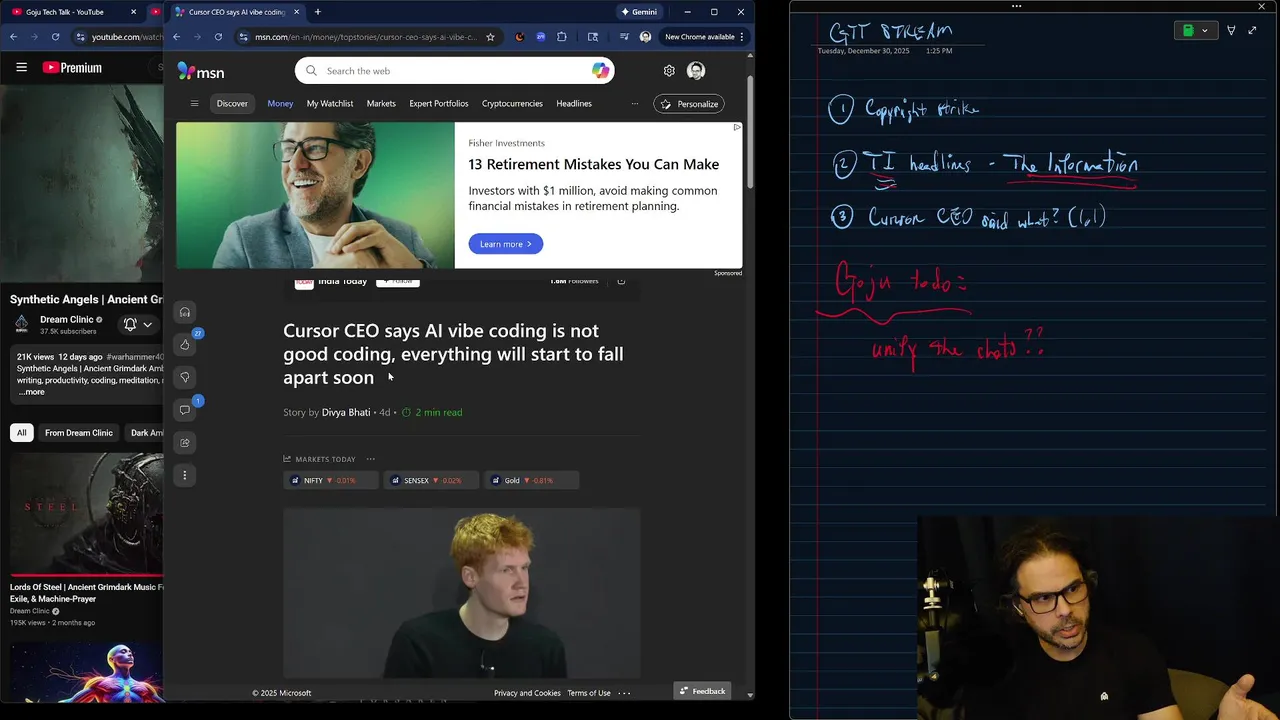Screen dimensions: 1280x720
Task: View site information icon beside msn.com URL
Action: click(243, 37)
